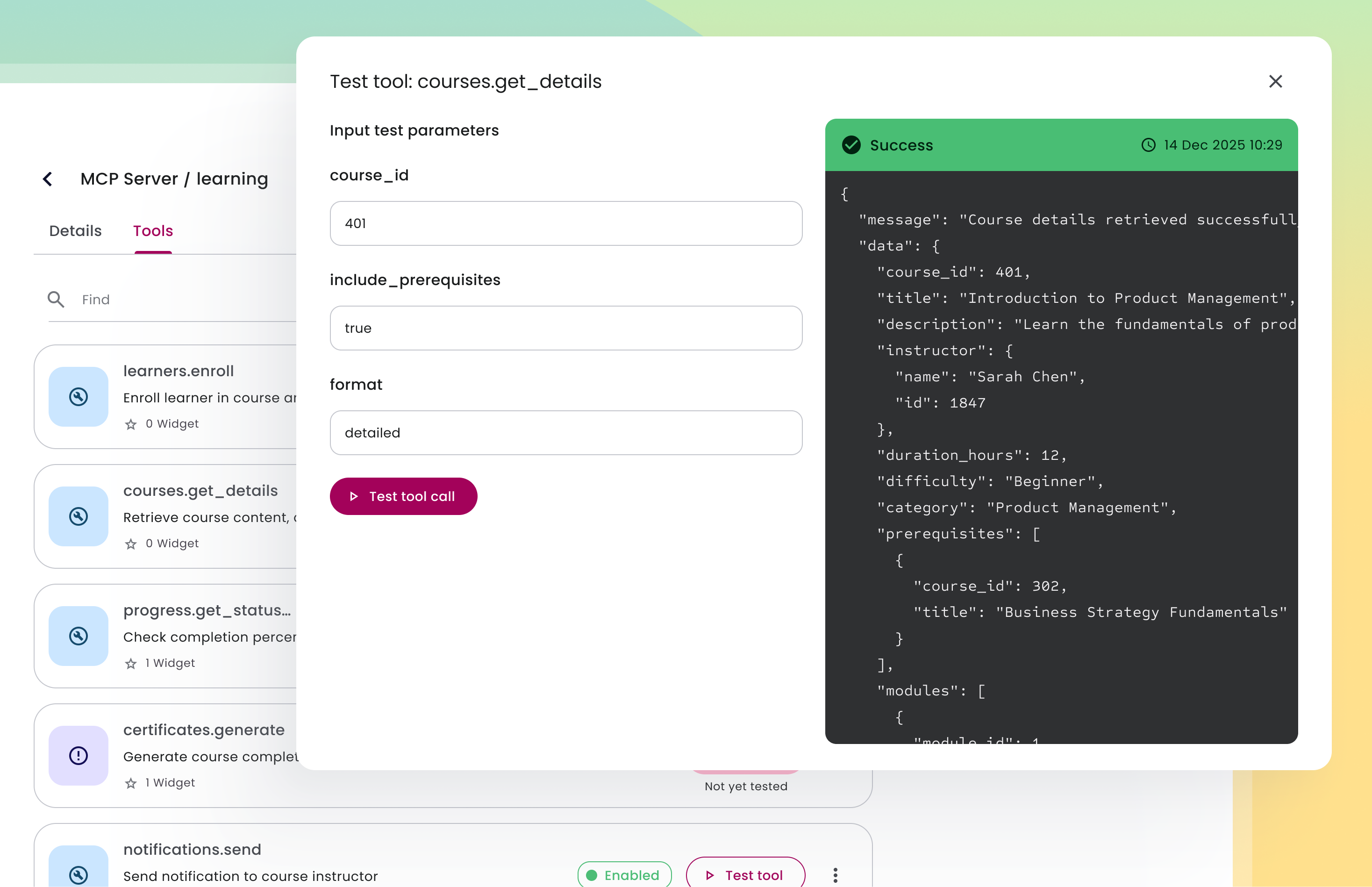Open notifications.send three-dot menu
This screenshot has width=1372, height=887.
click(835, 875)
